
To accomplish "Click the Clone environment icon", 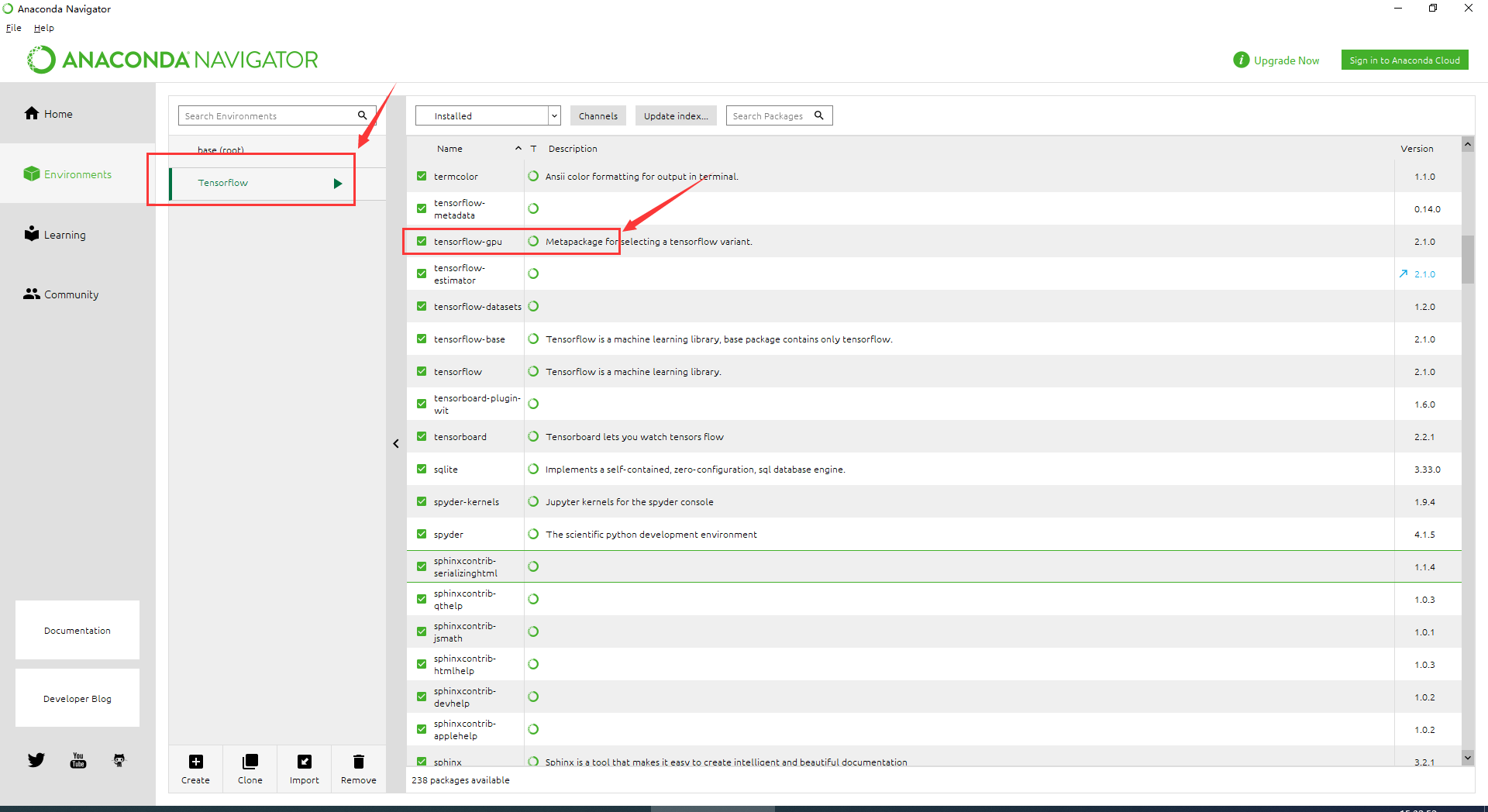I will [x=250, y=762].
